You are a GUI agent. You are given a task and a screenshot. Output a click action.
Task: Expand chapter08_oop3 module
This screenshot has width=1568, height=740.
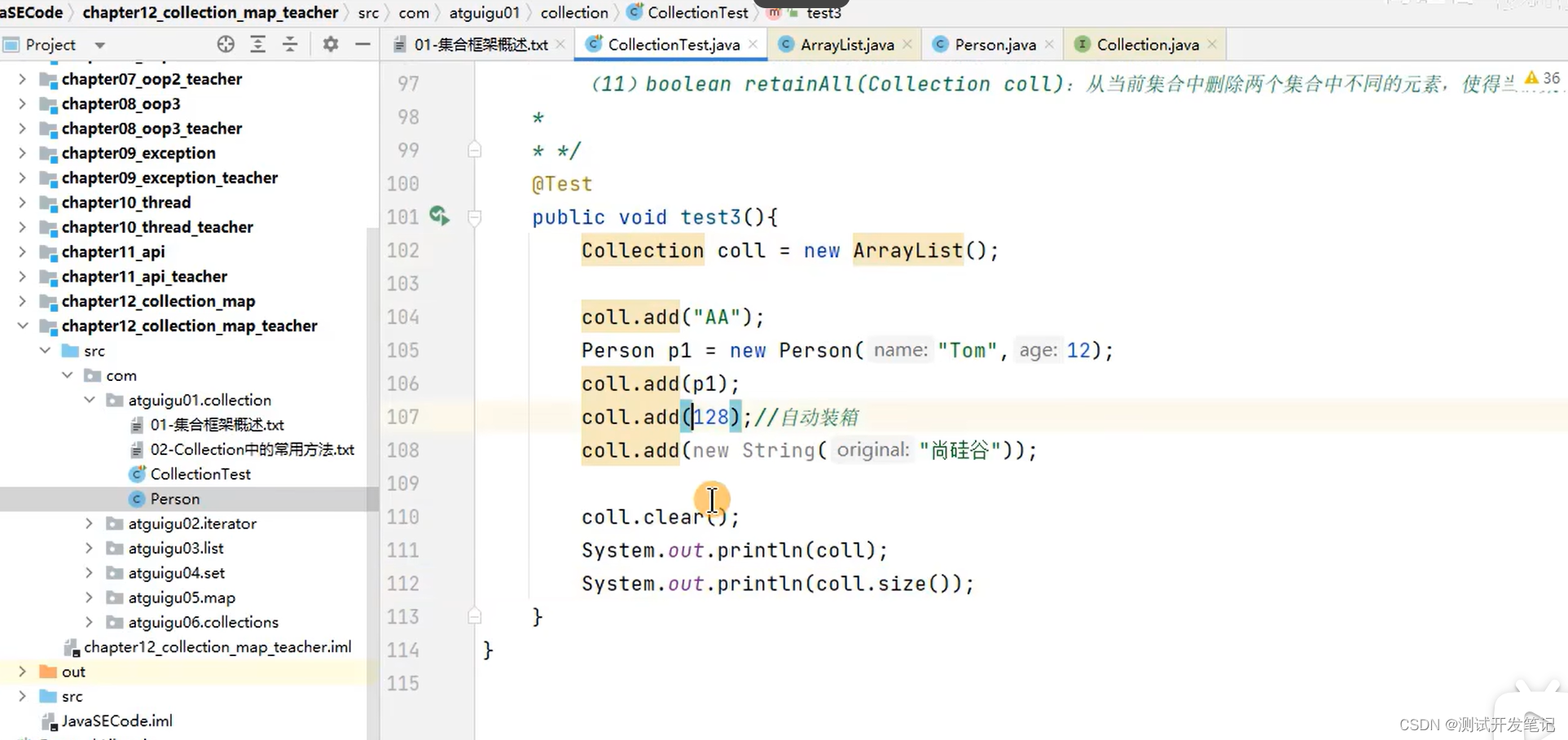click(x=22, y=103)
